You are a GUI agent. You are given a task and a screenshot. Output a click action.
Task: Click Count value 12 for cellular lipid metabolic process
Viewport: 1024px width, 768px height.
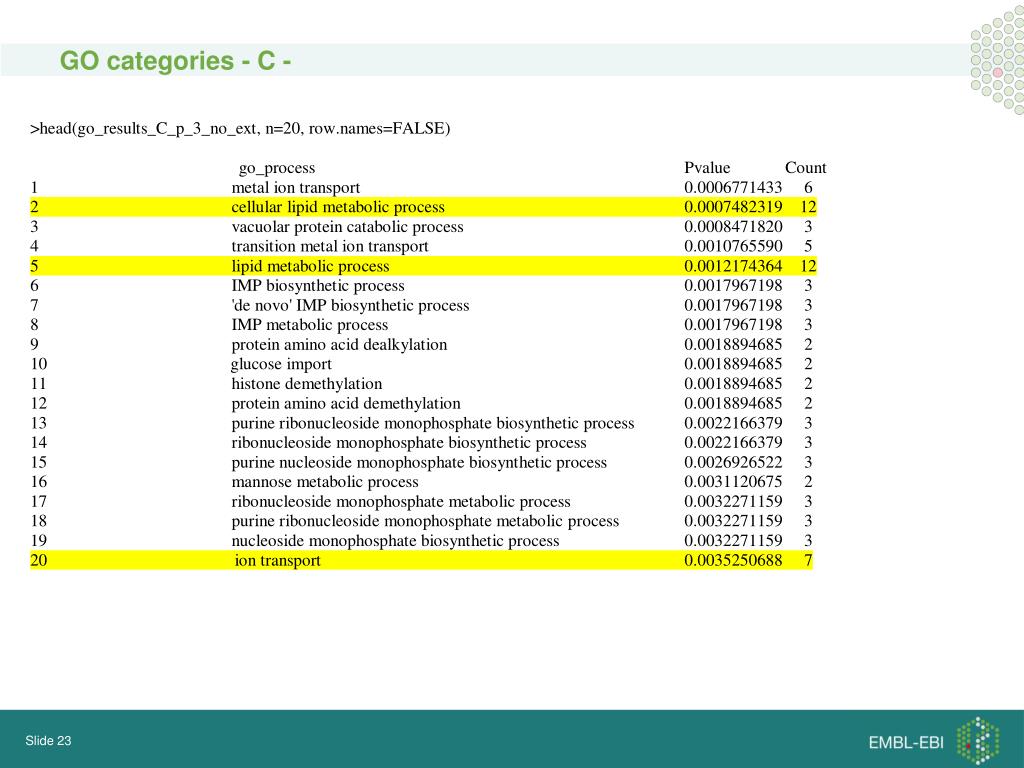tap(808, 207)
